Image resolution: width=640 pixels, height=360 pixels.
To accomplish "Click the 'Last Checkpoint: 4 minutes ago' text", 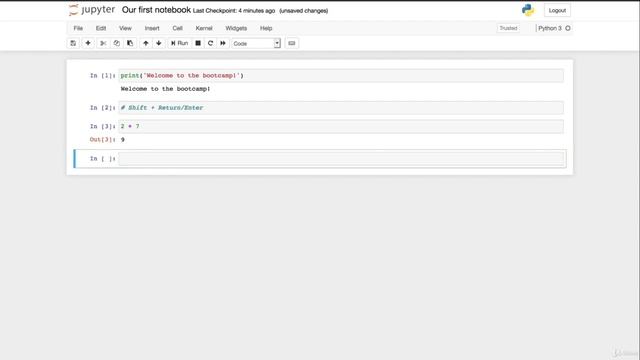I will click(234, 11).
